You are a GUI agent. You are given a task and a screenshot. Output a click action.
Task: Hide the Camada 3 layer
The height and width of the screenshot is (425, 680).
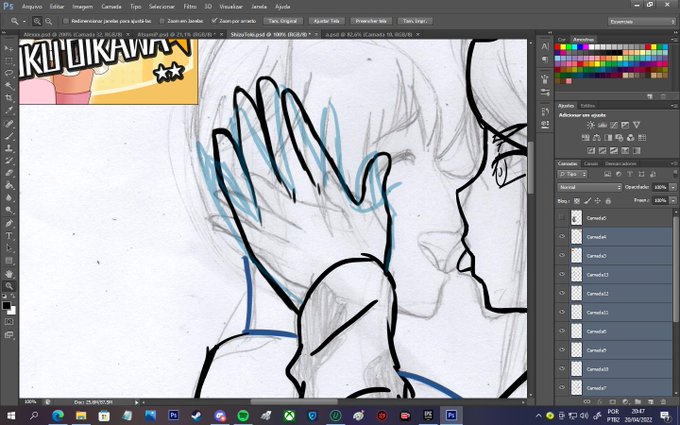tap(562, 255)
